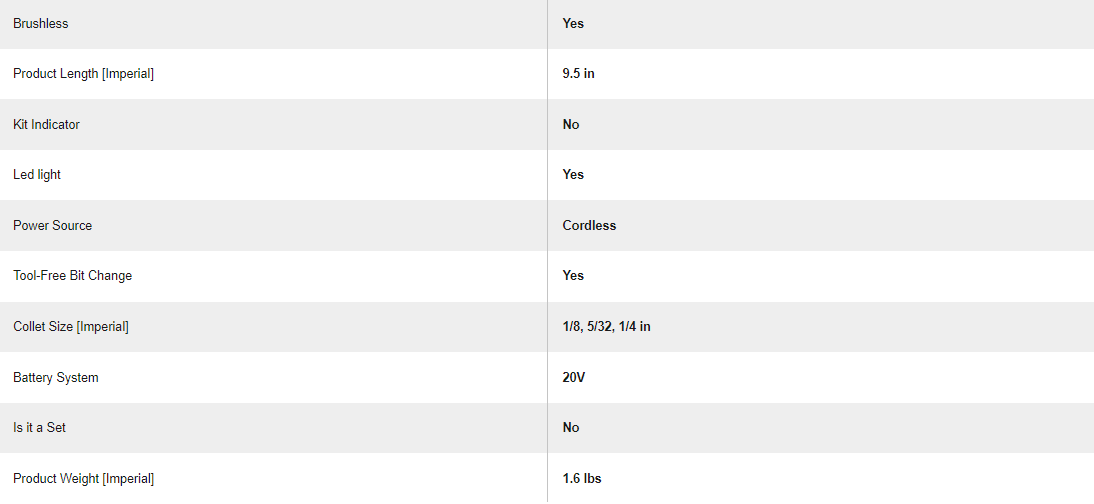The height and width of the screenshot is (504, 1094).
Task: Click the Led light label
Action: (37, 175)
